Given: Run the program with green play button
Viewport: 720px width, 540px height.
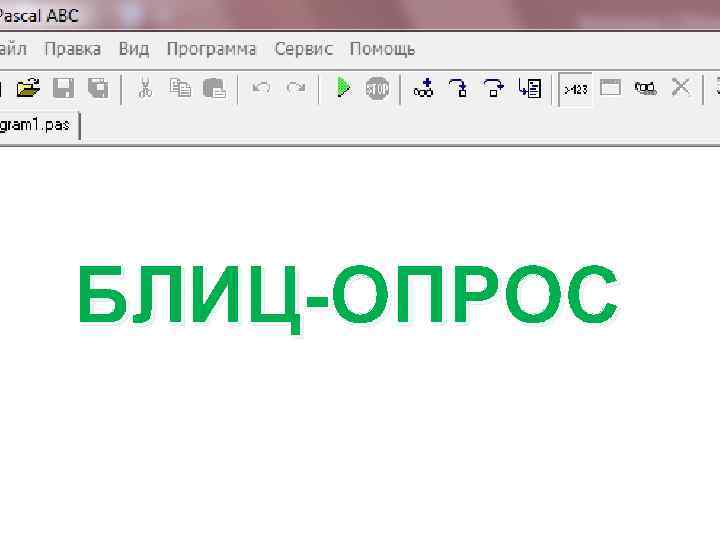Looking at the screenshot, I should pos(343,88).
